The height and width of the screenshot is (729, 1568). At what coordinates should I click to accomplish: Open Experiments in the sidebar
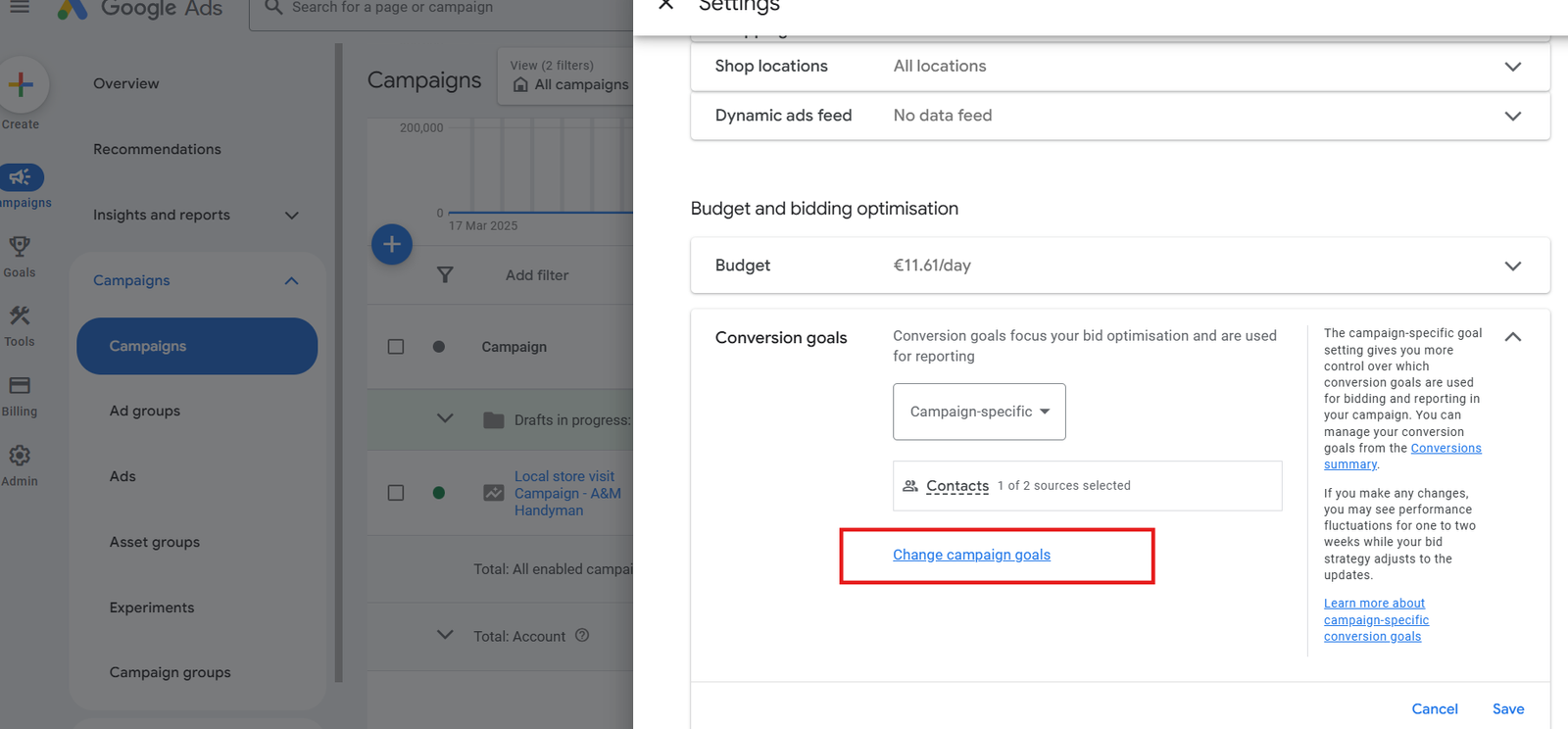point(152,608)
